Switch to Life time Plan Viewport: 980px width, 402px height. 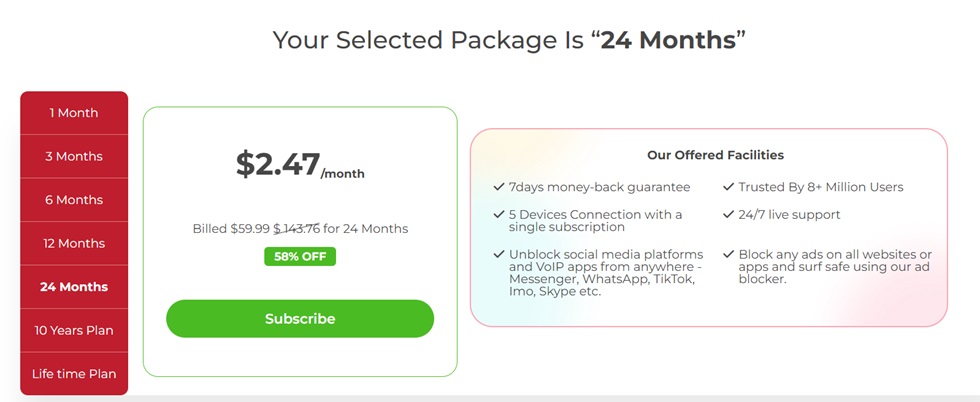[74, 374]
